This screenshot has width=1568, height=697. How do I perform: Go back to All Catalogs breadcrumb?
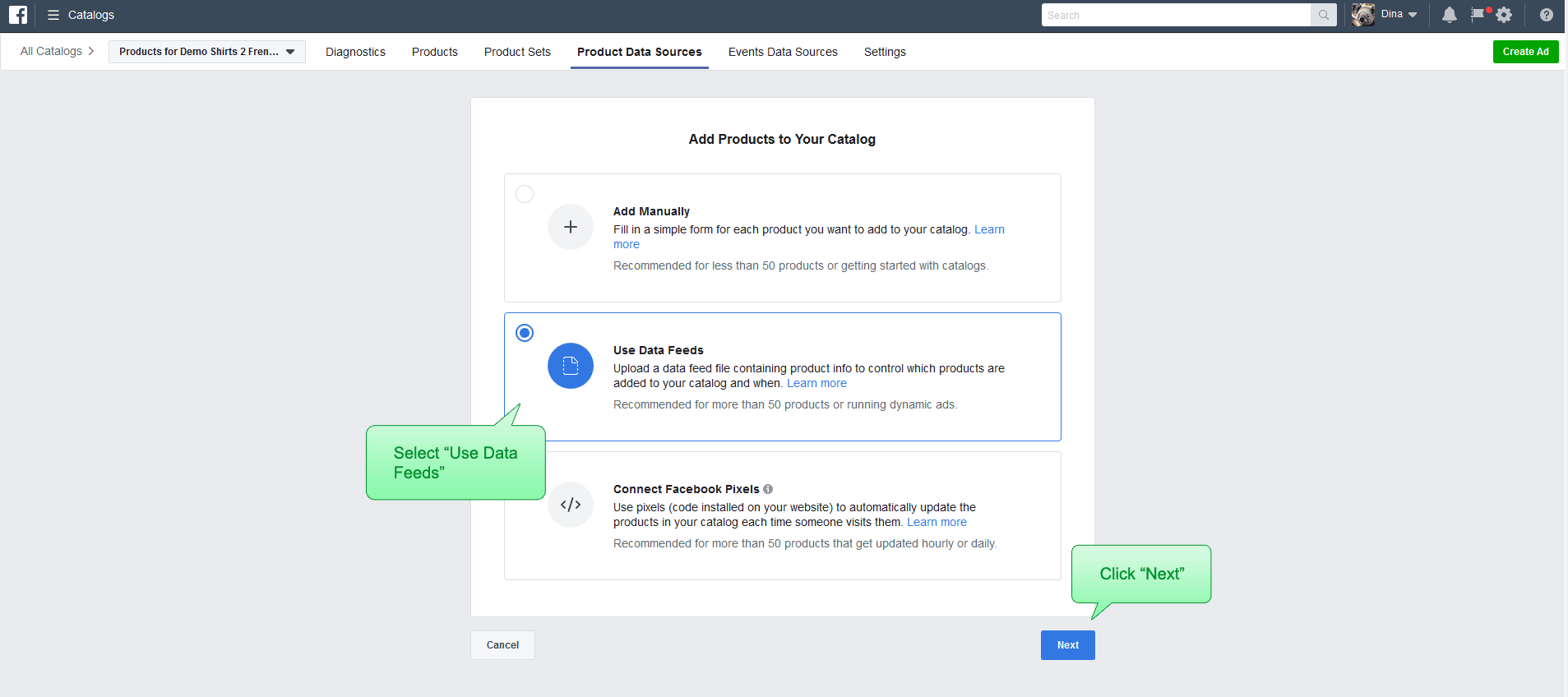[x=51, y=51]
